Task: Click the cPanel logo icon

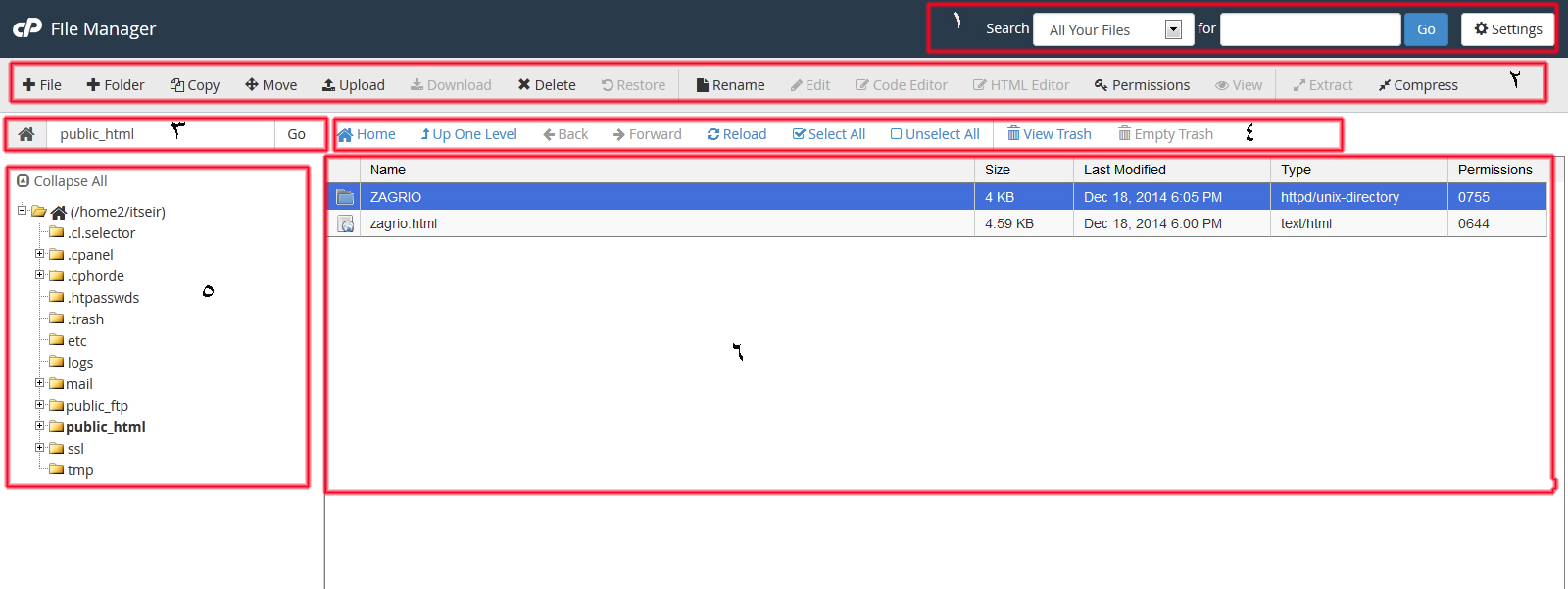Action: tap(27, 28)
